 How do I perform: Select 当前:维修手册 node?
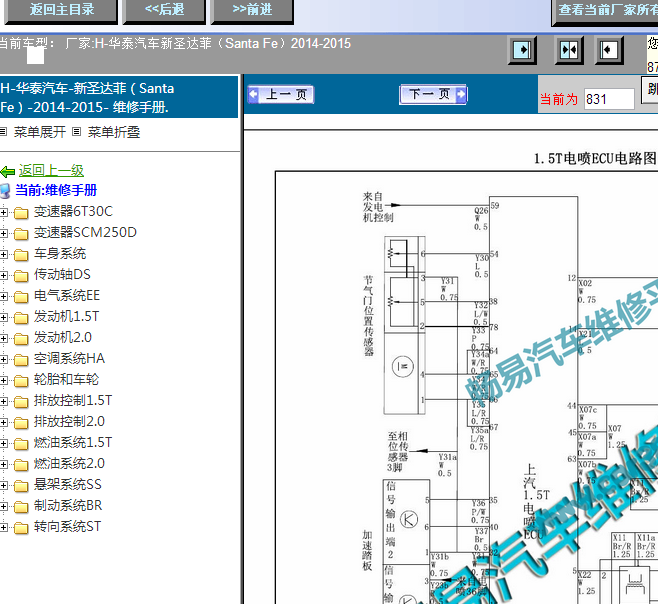click(56, 190)
